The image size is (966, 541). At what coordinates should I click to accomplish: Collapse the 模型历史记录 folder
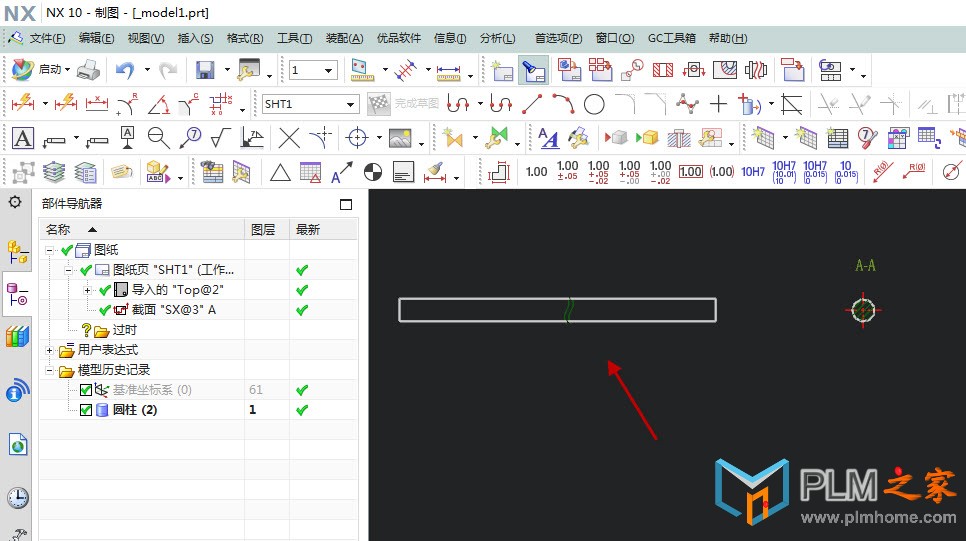tap(49, 370)
